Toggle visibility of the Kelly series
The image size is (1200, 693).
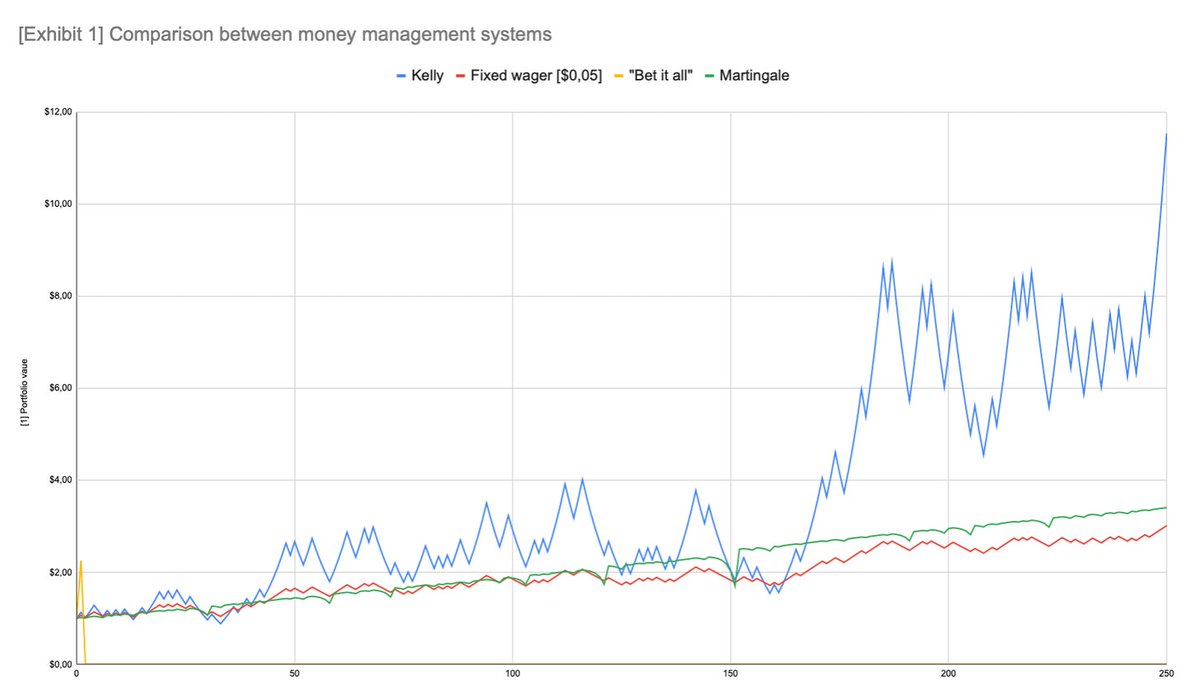coord(415,75)
